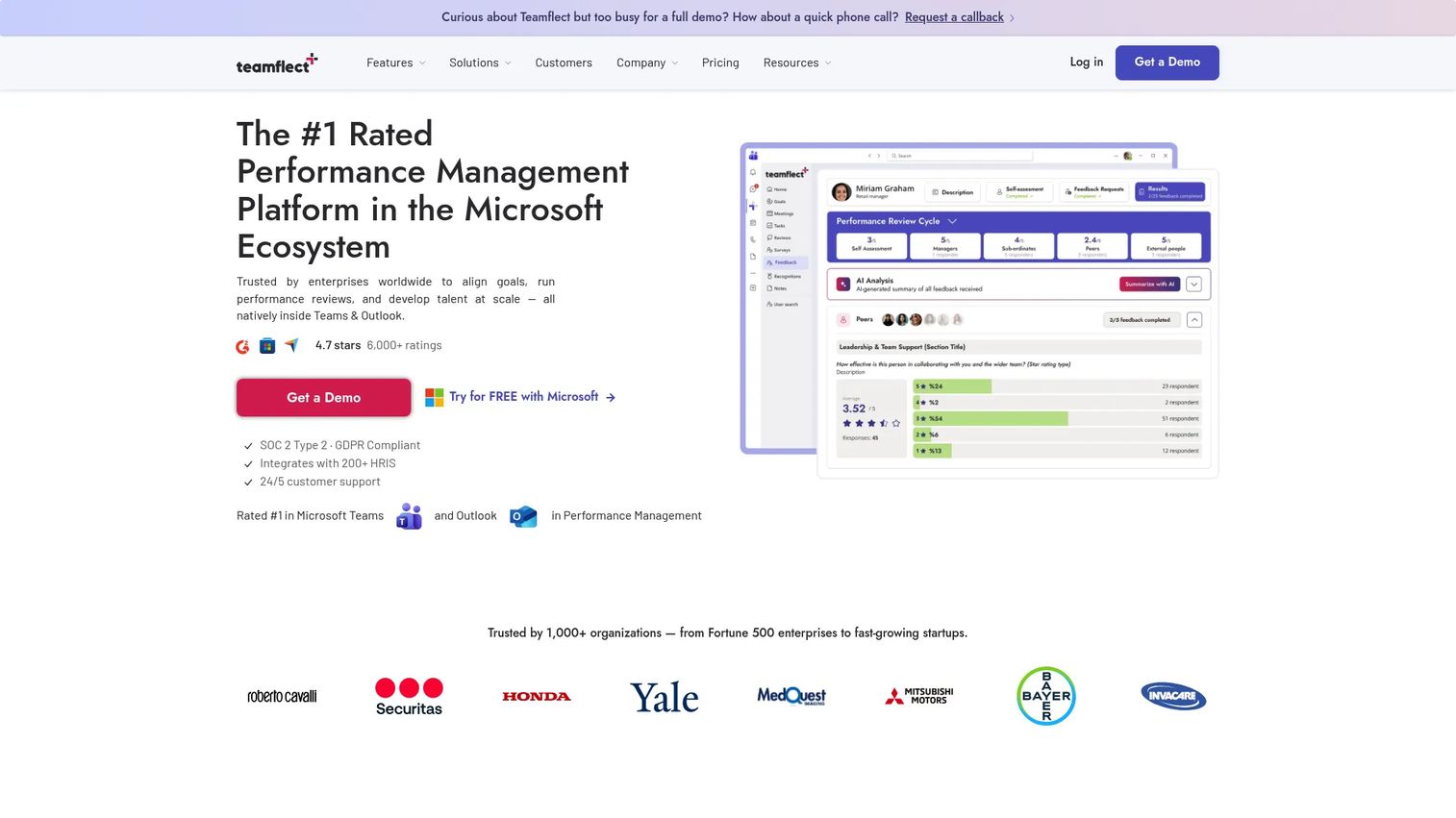
Task: Click the Managers score card
Action: point(945,246)
